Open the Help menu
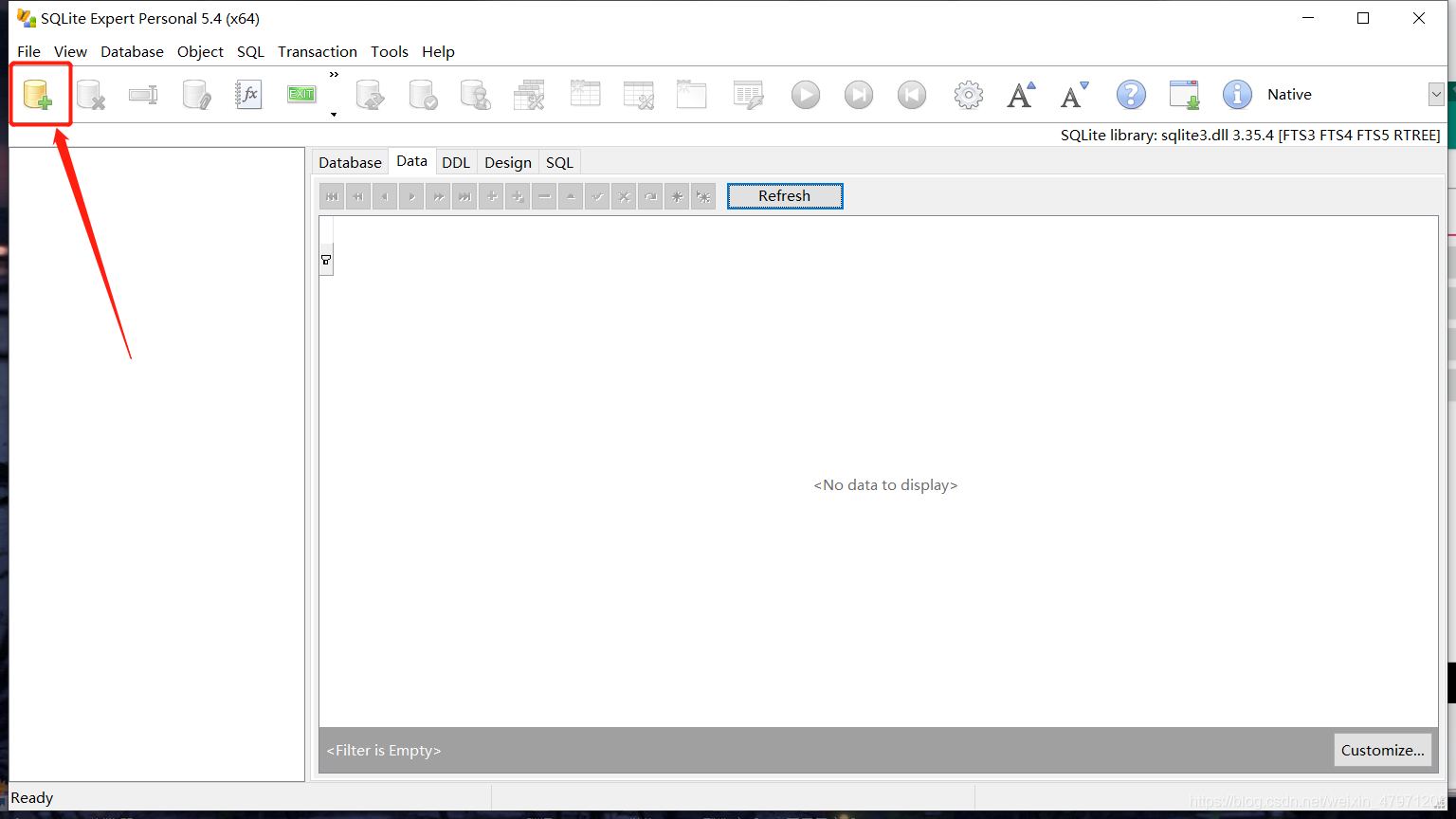This screenshot has height=819, width=1456. (438, 51)
